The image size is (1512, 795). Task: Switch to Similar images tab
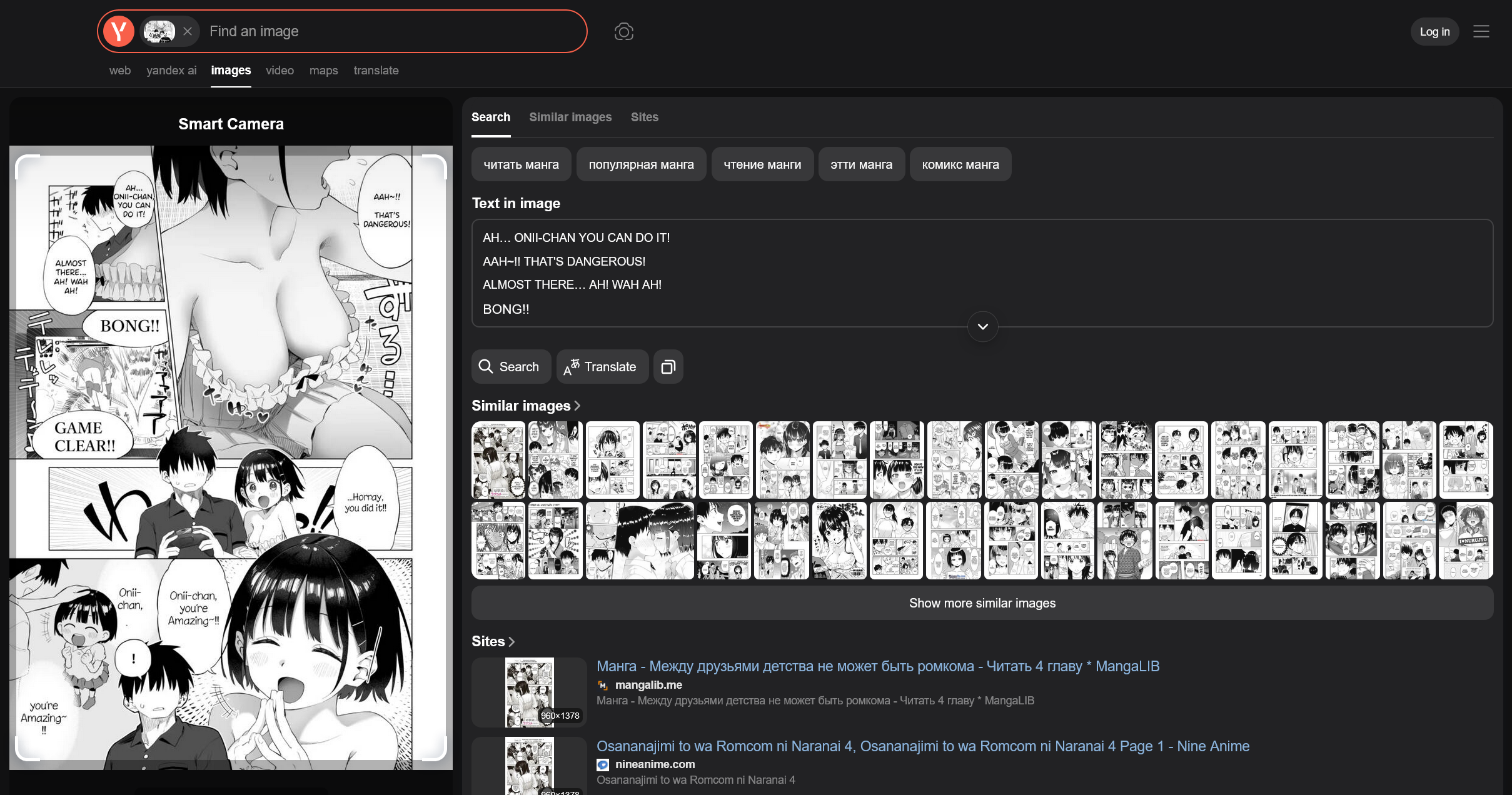click(570, 117)
